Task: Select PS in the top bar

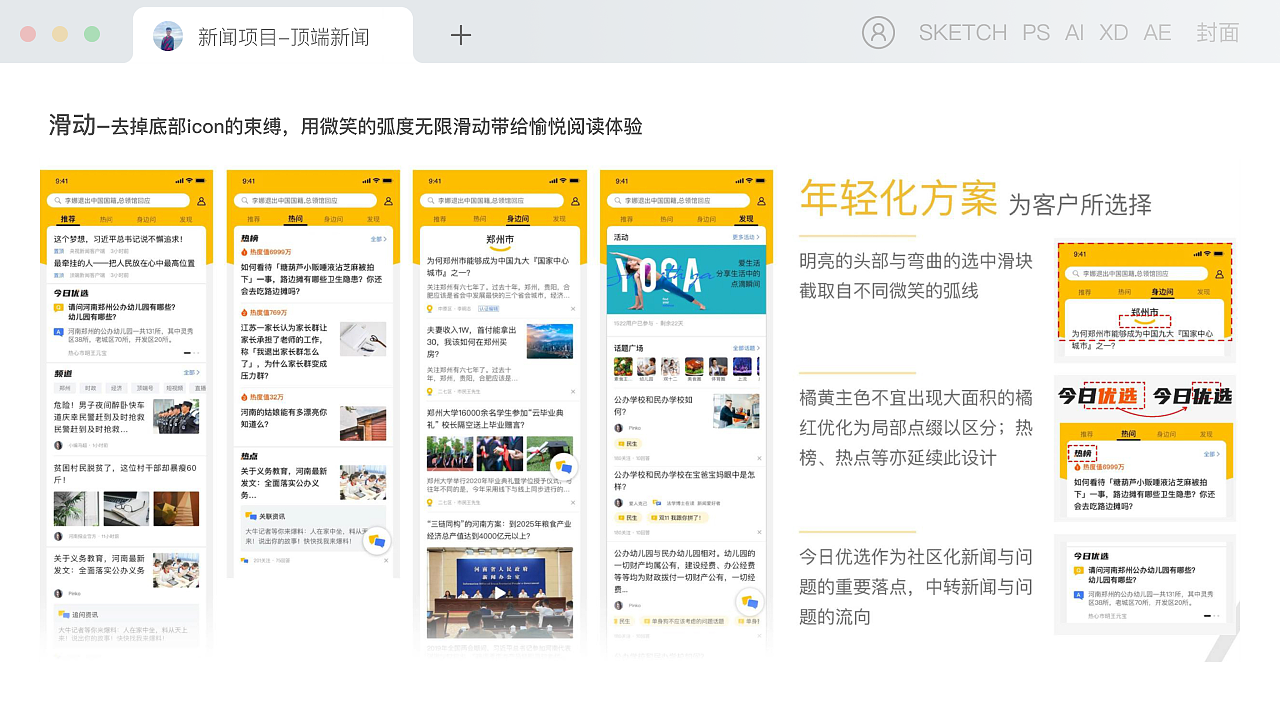Action: coord(1036,33)
